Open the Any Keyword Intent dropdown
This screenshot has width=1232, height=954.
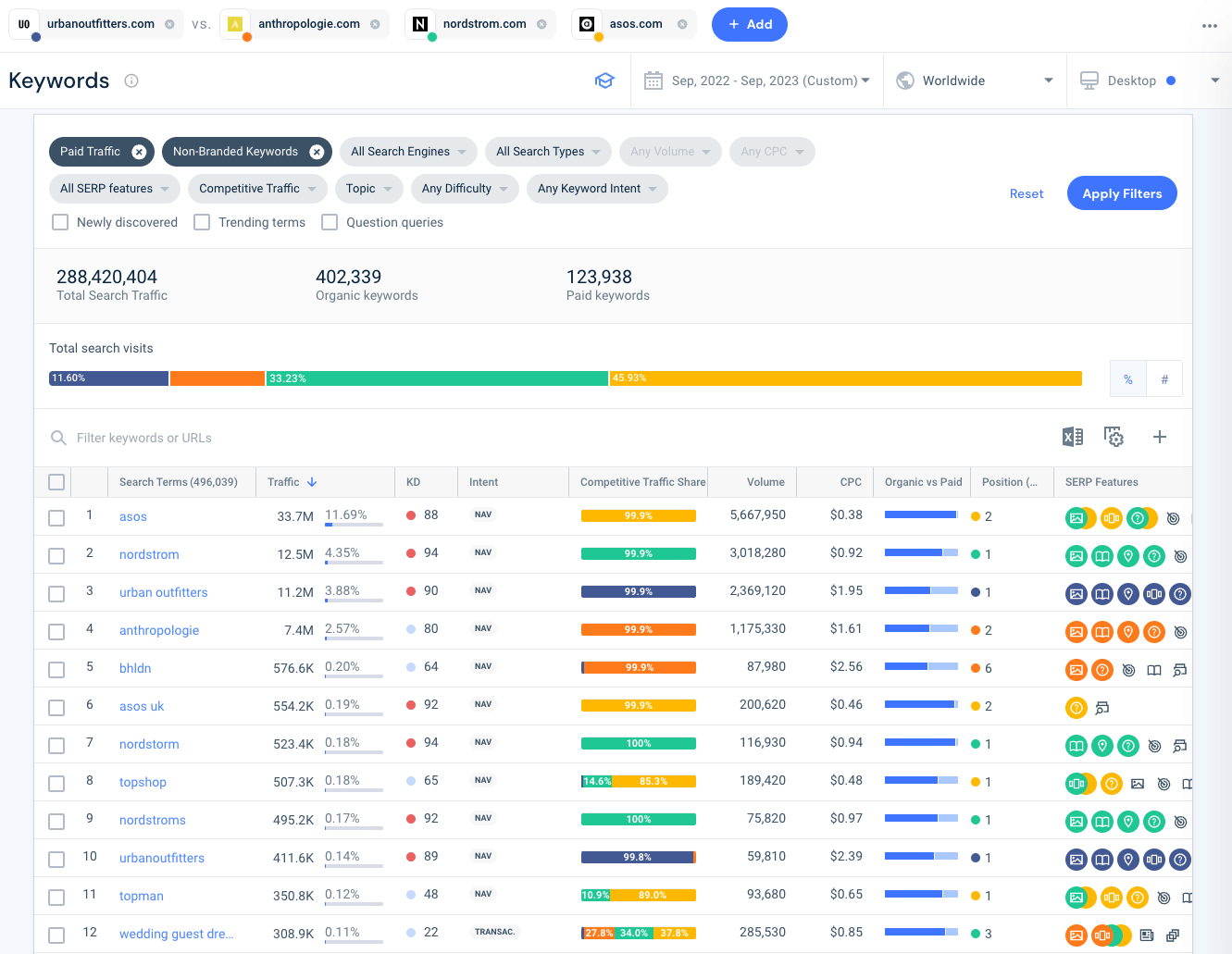click(x=597, y=189)
